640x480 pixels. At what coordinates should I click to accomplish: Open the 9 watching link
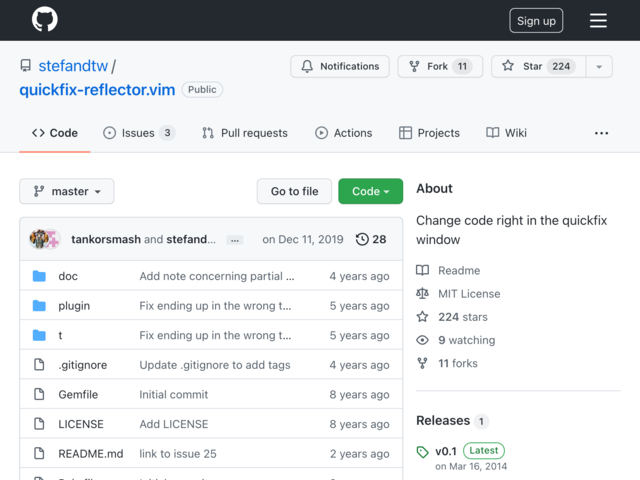point(467,340)
